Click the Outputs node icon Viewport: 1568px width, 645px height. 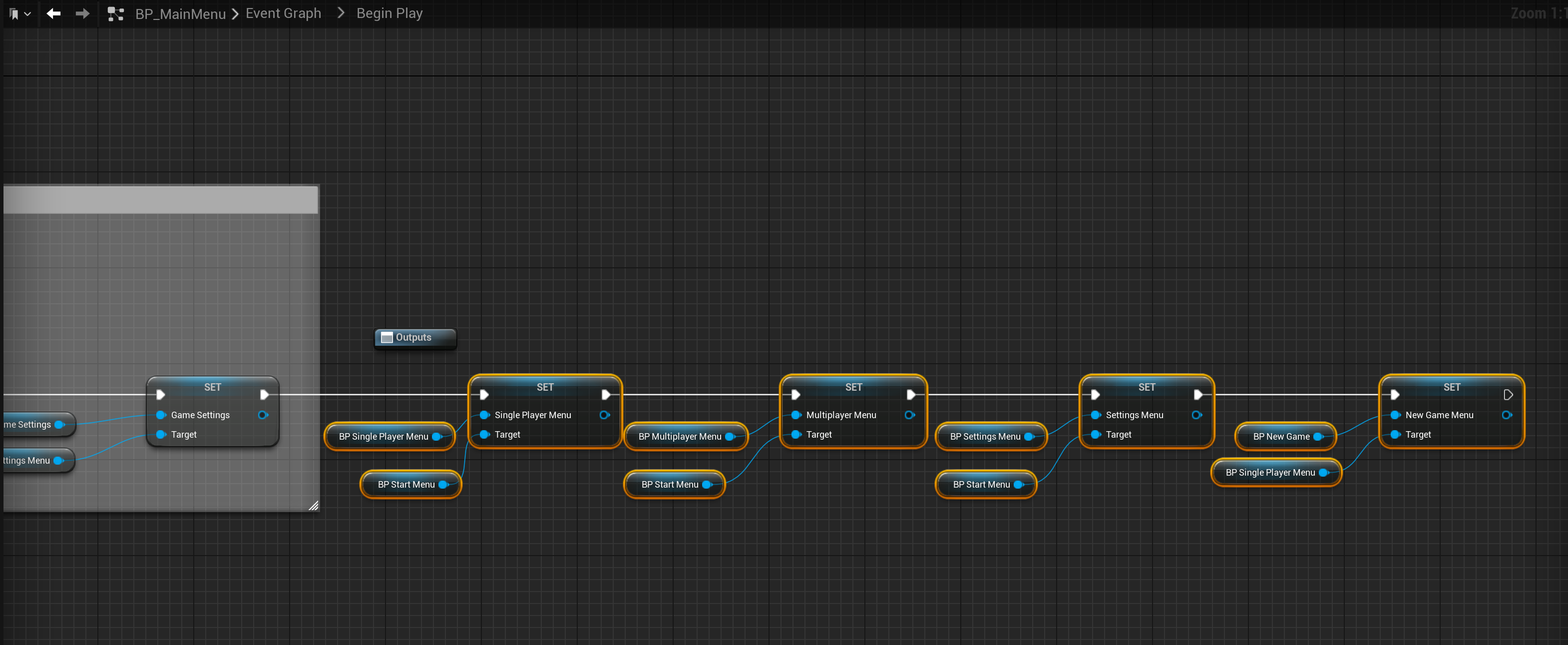(x=387, y=337)
